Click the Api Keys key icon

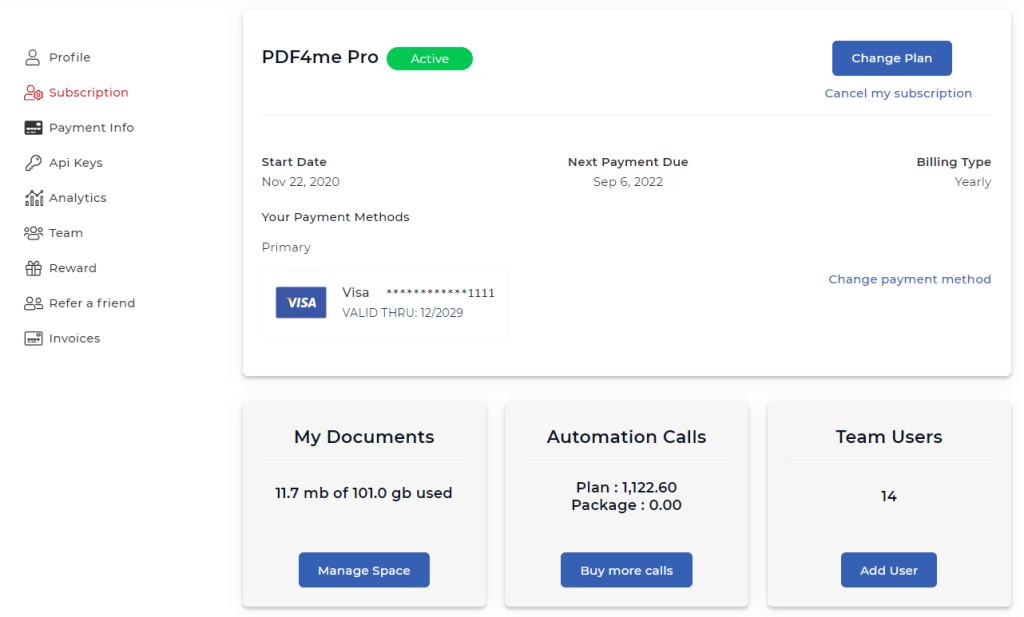coord(33,163)
